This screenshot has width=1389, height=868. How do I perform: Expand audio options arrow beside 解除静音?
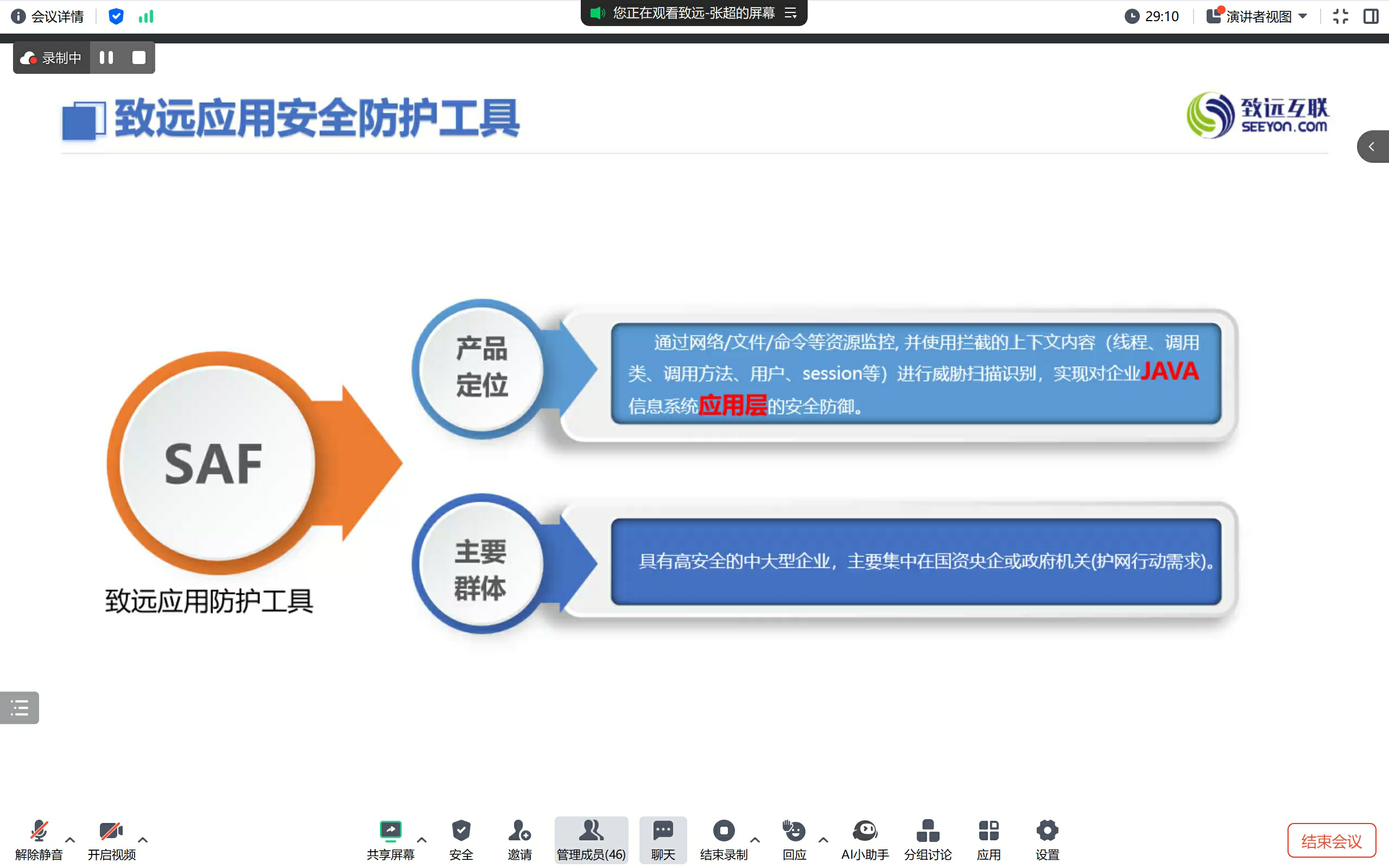[x=70, y=840]
